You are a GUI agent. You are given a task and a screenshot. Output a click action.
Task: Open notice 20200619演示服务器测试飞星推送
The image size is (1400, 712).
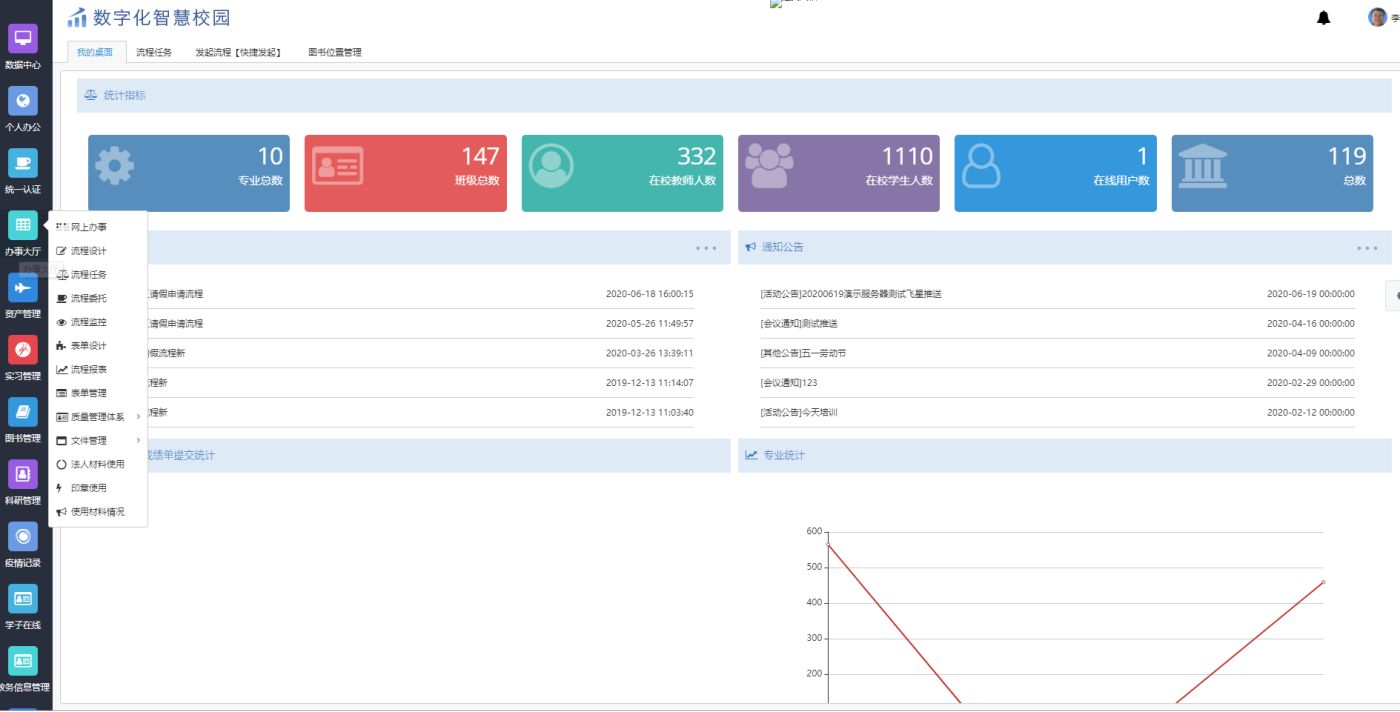(x=851, y=294)
